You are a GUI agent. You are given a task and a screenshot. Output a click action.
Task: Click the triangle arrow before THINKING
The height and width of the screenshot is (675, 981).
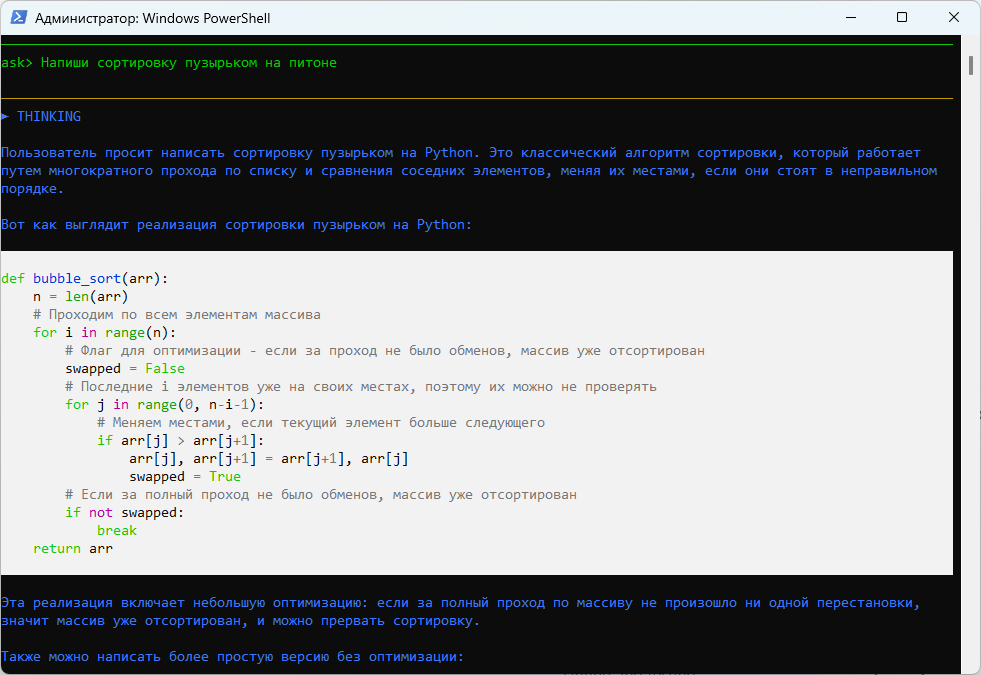(5, 117)
